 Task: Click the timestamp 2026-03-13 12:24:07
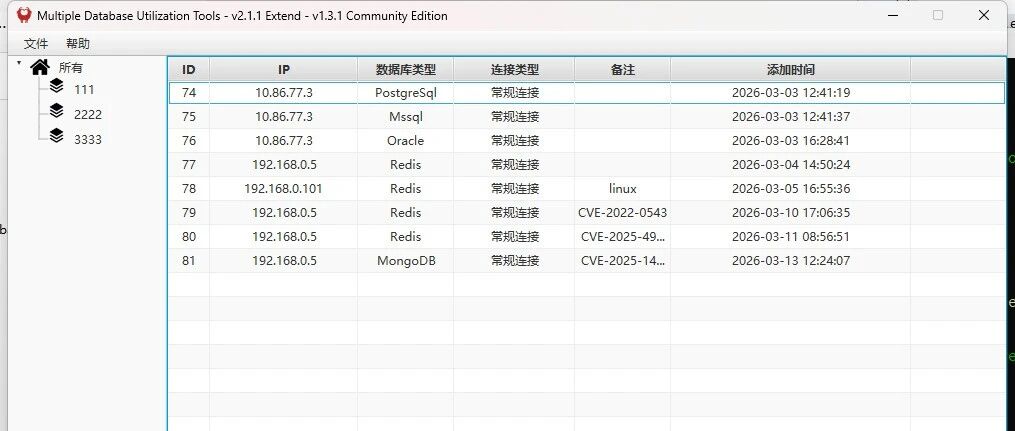(x=790, y=261)
